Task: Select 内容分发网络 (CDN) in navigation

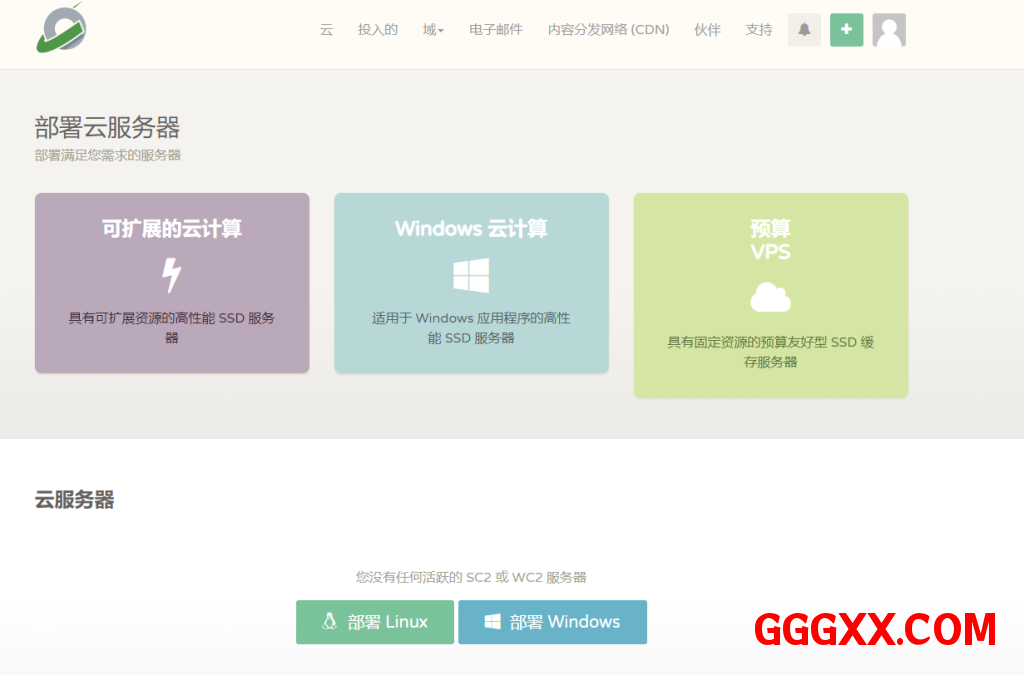Action: 608,30
